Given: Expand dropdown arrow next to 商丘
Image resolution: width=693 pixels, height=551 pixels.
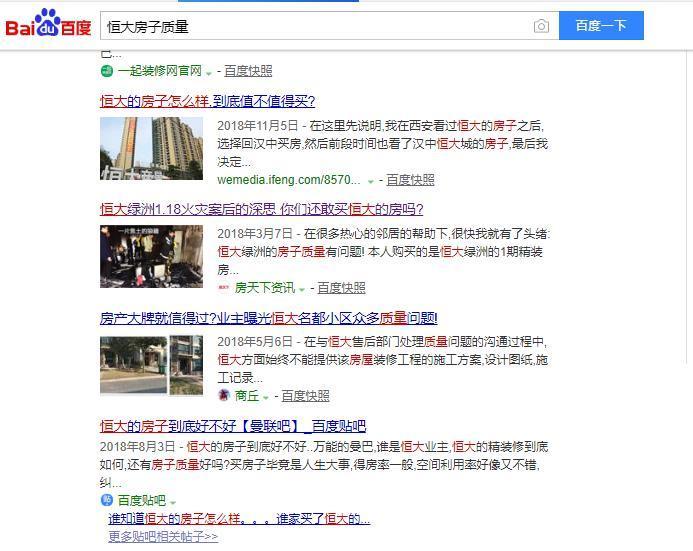Looking at the screenshot, I should tap(266, 398).
